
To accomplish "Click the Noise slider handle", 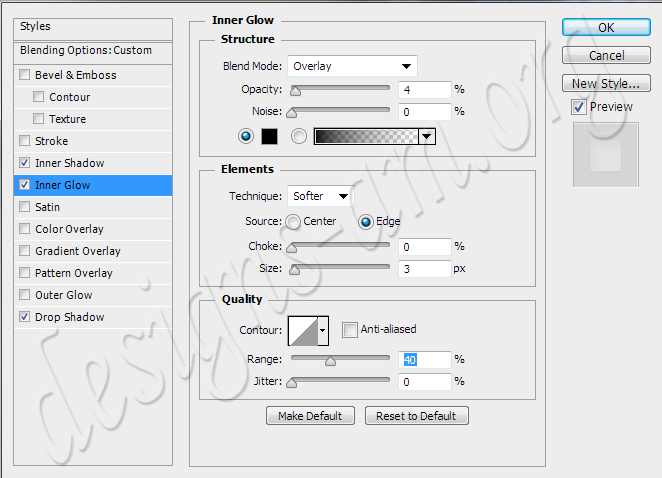I will point(292,113).
